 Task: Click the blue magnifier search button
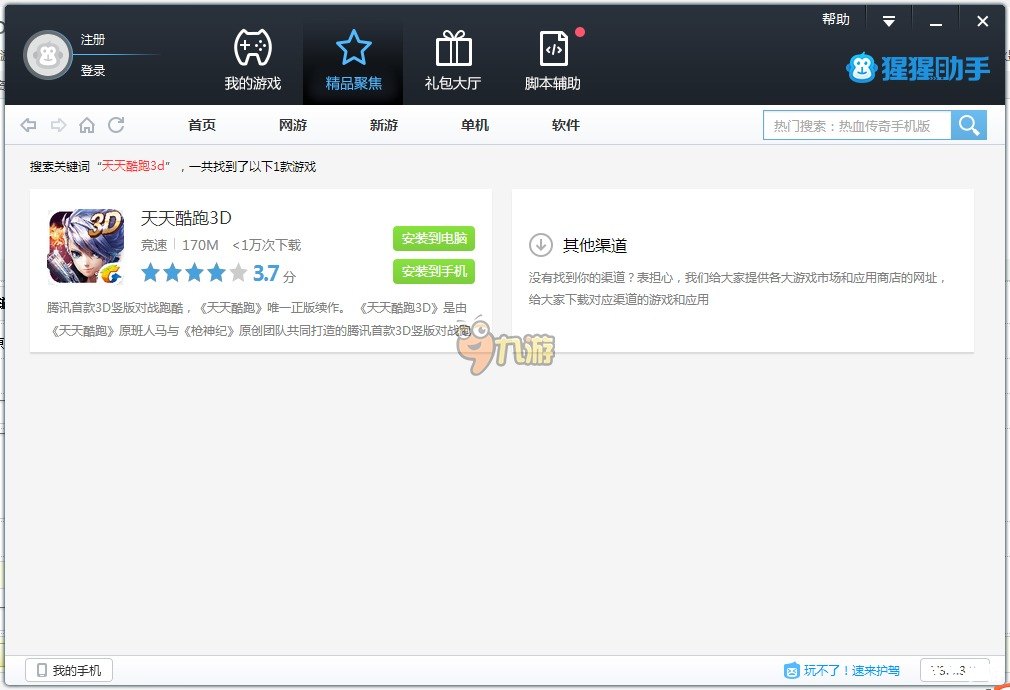coord(969,125)
